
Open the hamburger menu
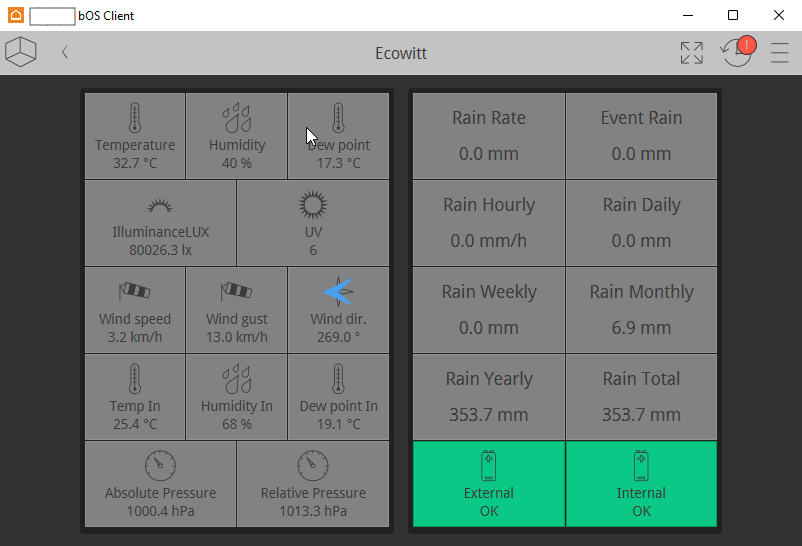tap(780, 53)
